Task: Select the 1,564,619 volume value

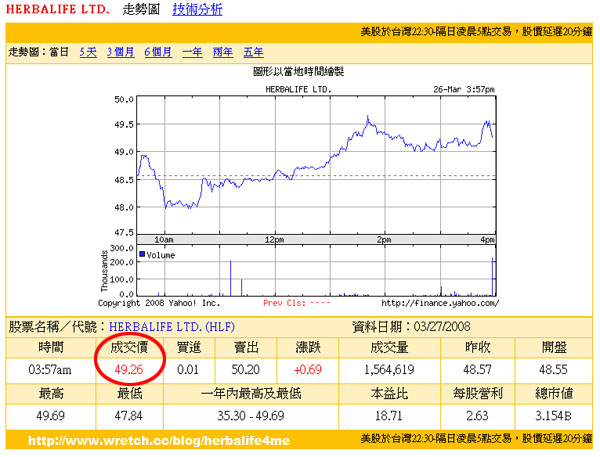Action: pos(389,369)
